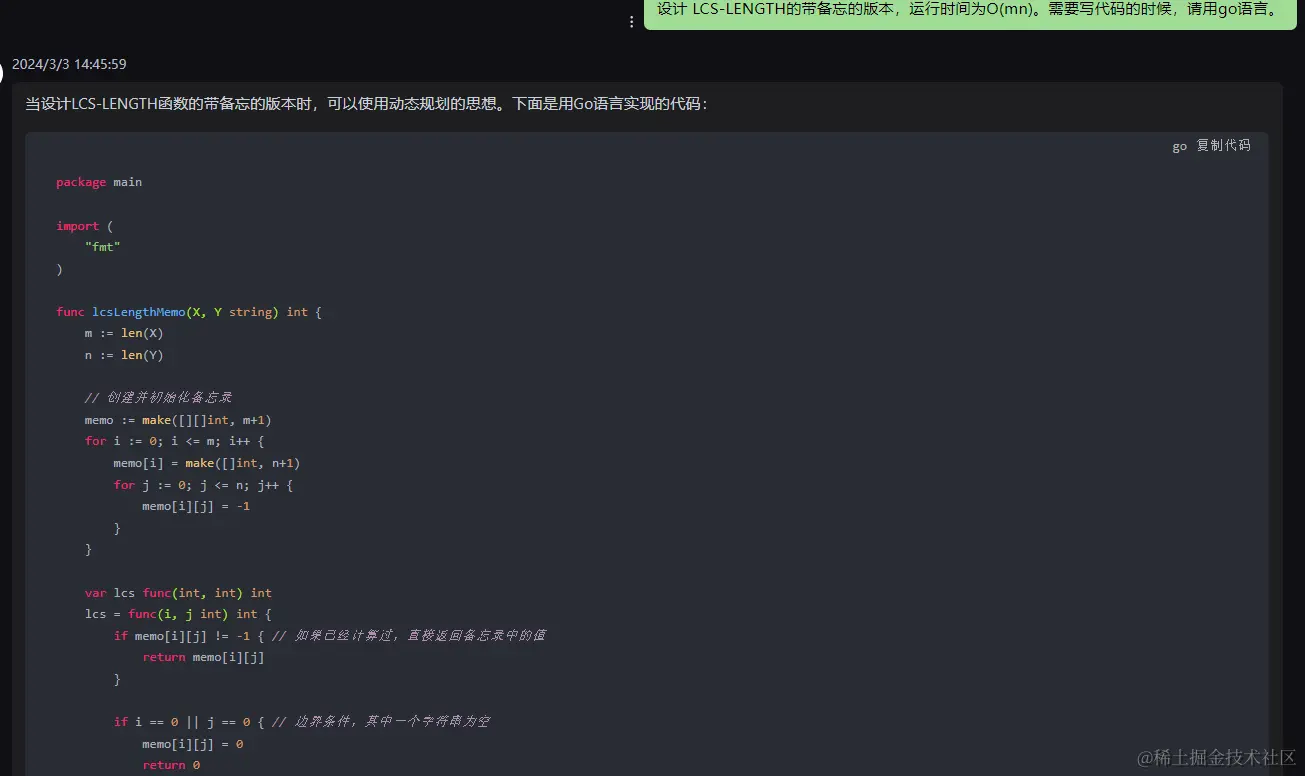Click the go language label on the code block
The height and width of the screenshot is (776, 1305).
pyautogui.click(x=1179, y=146)
